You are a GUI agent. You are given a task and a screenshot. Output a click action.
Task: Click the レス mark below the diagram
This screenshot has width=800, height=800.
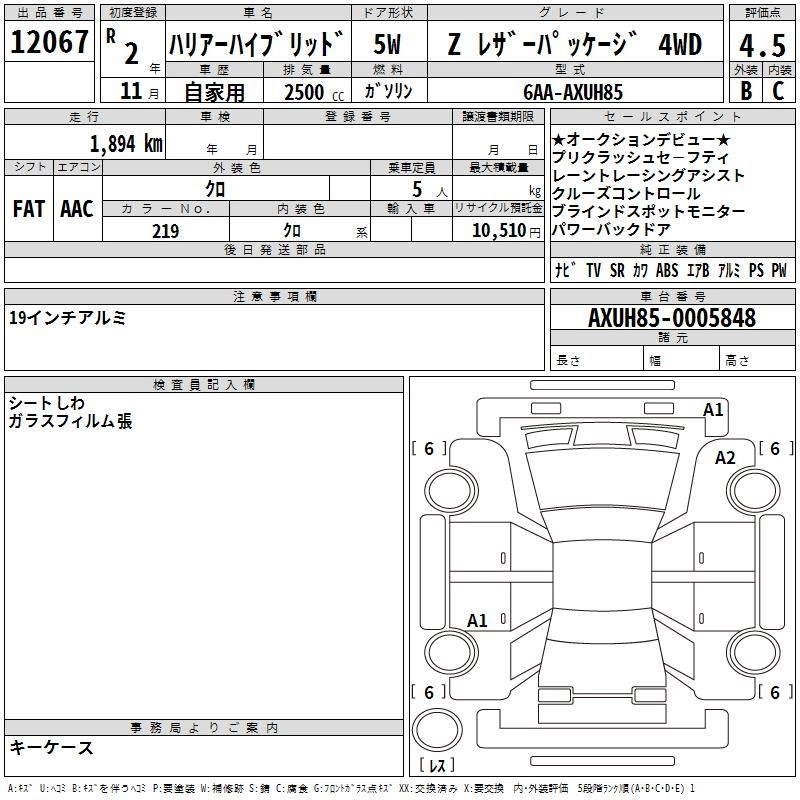(x=436, y=765)
